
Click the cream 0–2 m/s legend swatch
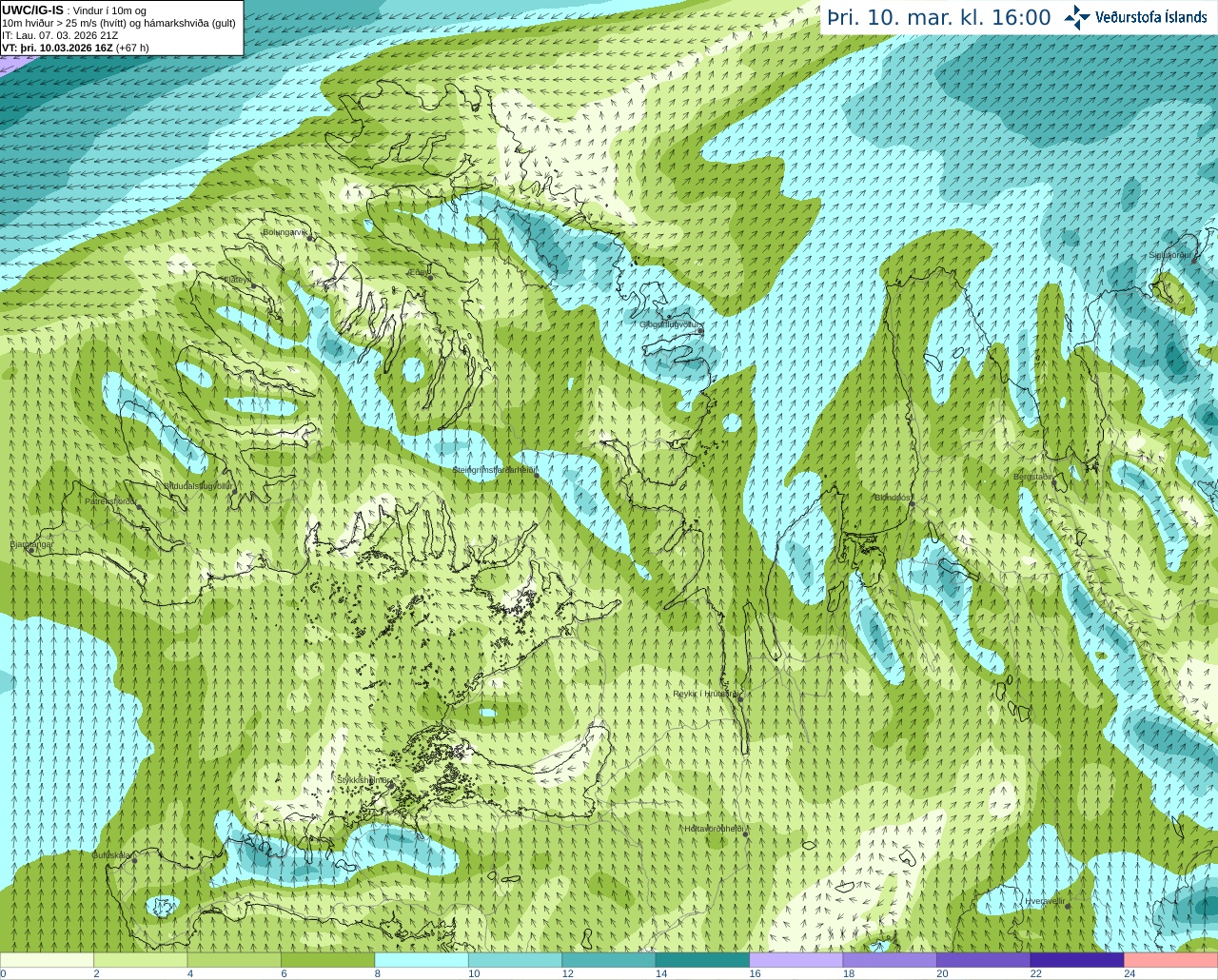47,960
